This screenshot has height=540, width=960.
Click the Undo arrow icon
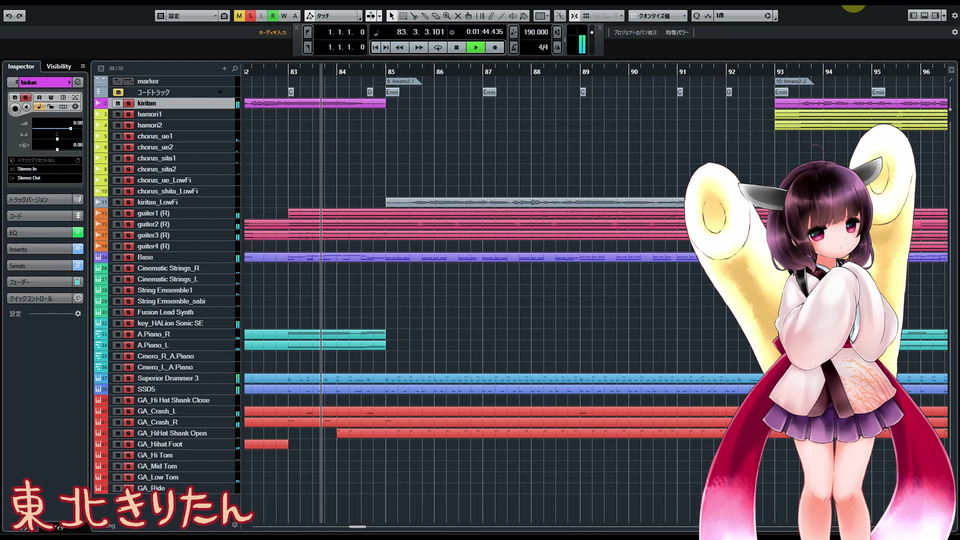[9, 16]
